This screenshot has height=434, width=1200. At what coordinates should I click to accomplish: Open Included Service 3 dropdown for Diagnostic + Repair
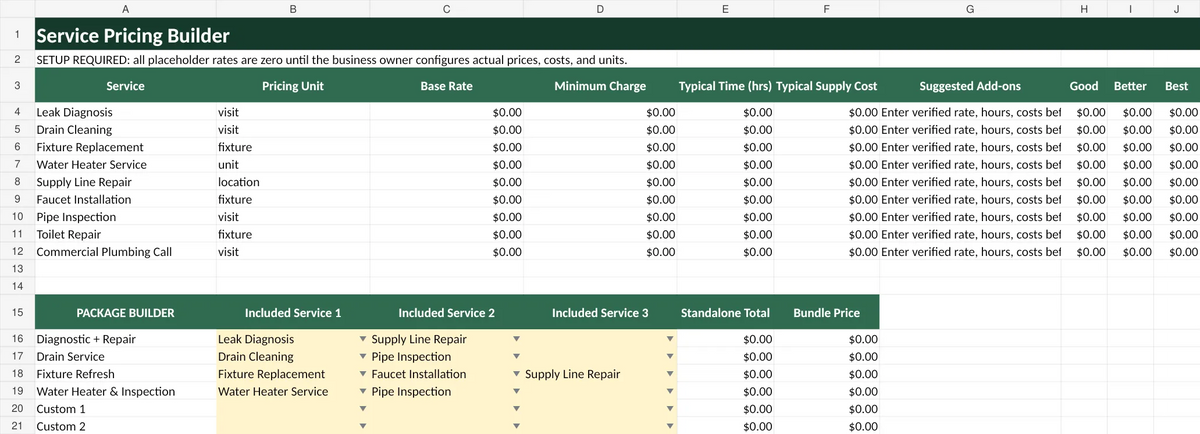click(670, 340)
